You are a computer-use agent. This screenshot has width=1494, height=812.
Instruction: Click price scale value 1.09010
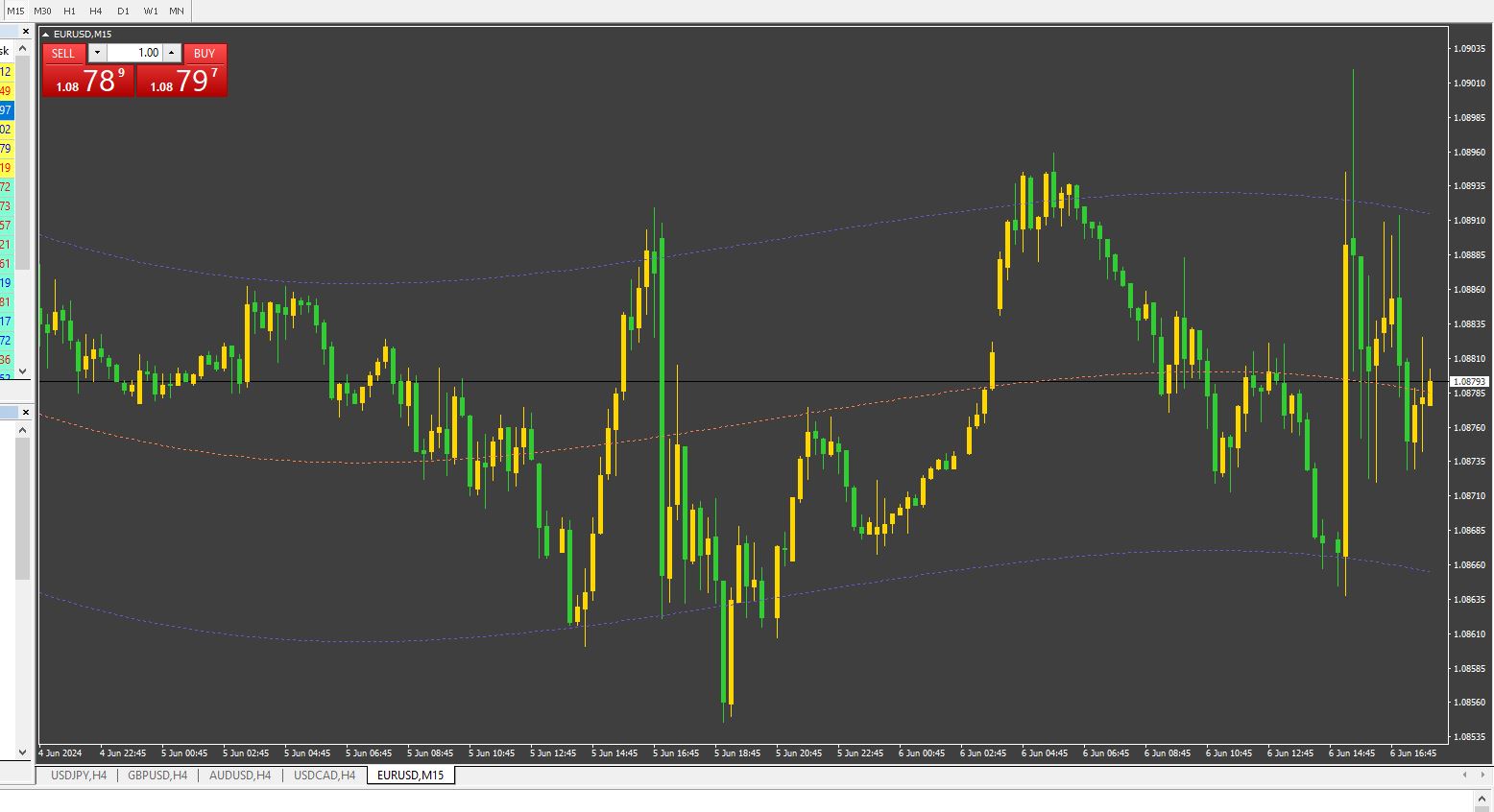(x=1469, y=83)
